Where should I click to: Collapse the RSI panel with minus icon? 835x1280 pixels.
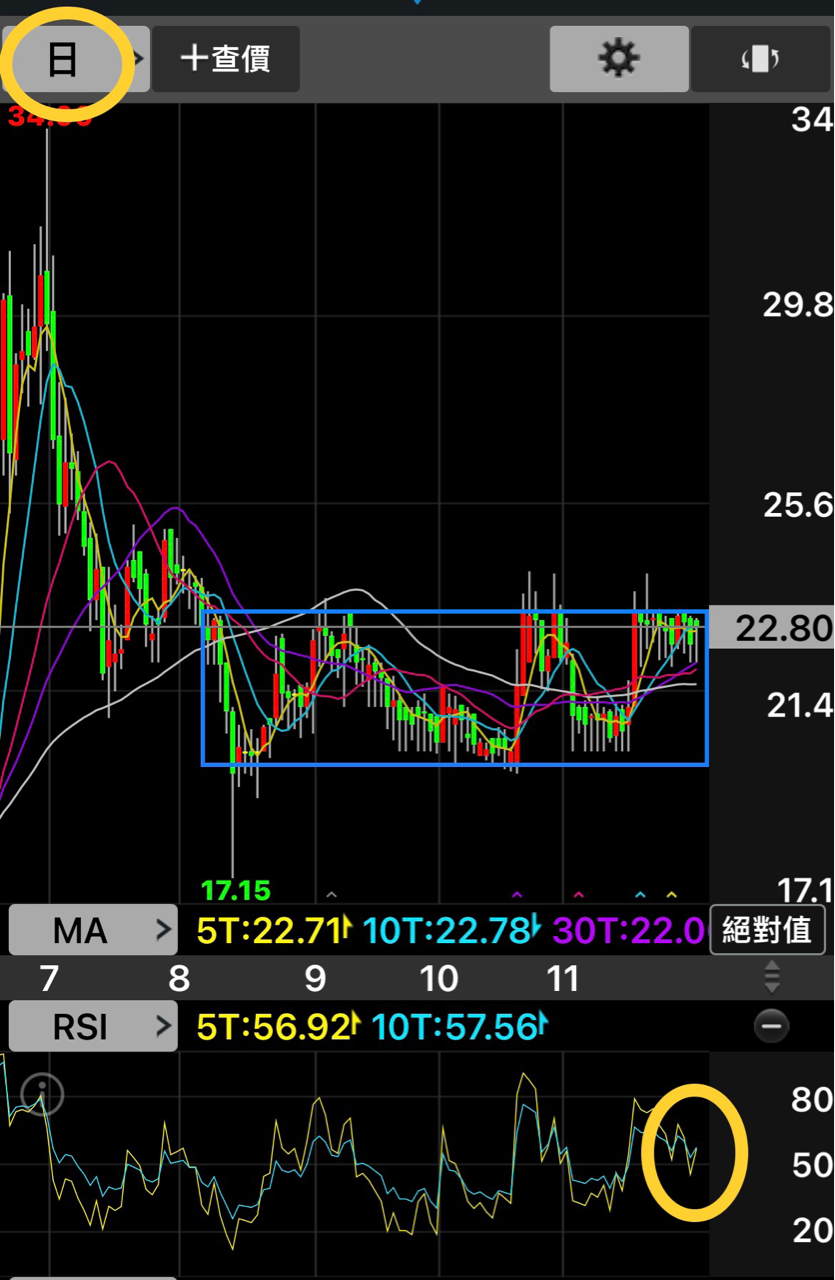coord(771,1026)
